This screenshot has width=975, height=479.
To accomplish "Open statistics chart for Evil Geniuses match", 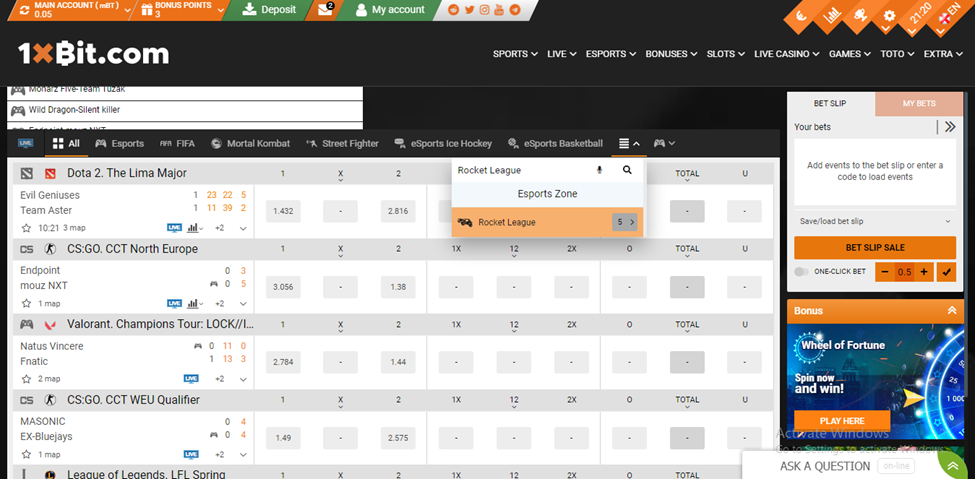I will [x=195, y=228].
